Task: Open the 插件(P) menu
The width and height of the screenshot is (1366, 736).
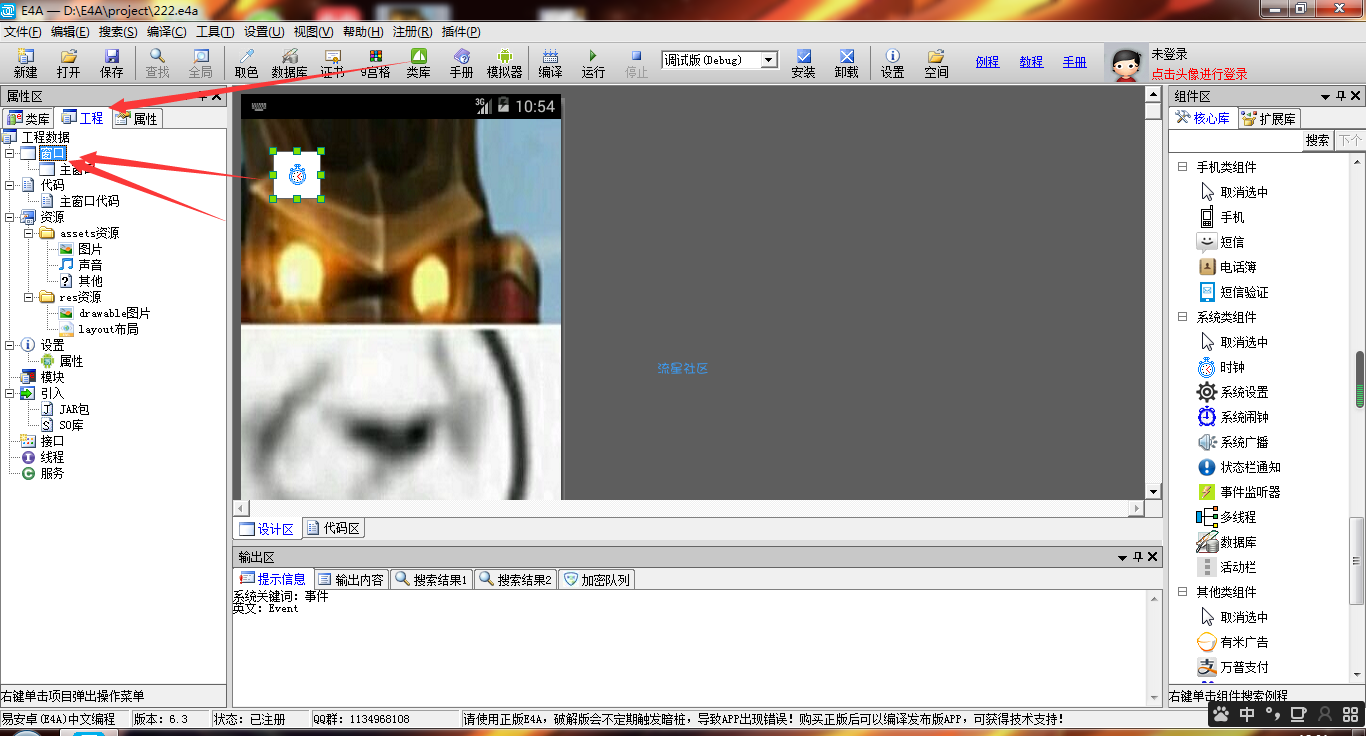Action: [x=460, y=32]
